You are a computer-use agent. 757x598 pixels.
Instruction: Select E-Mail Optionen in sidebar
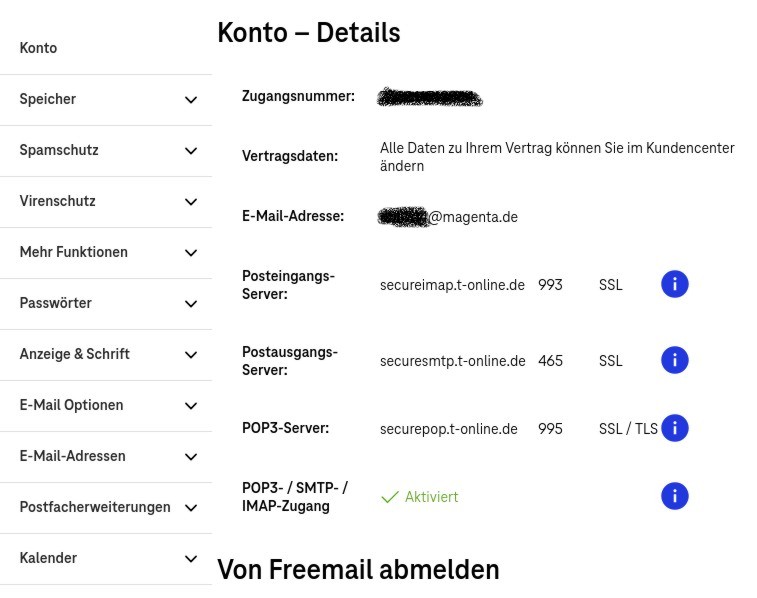tap(72, 405)
